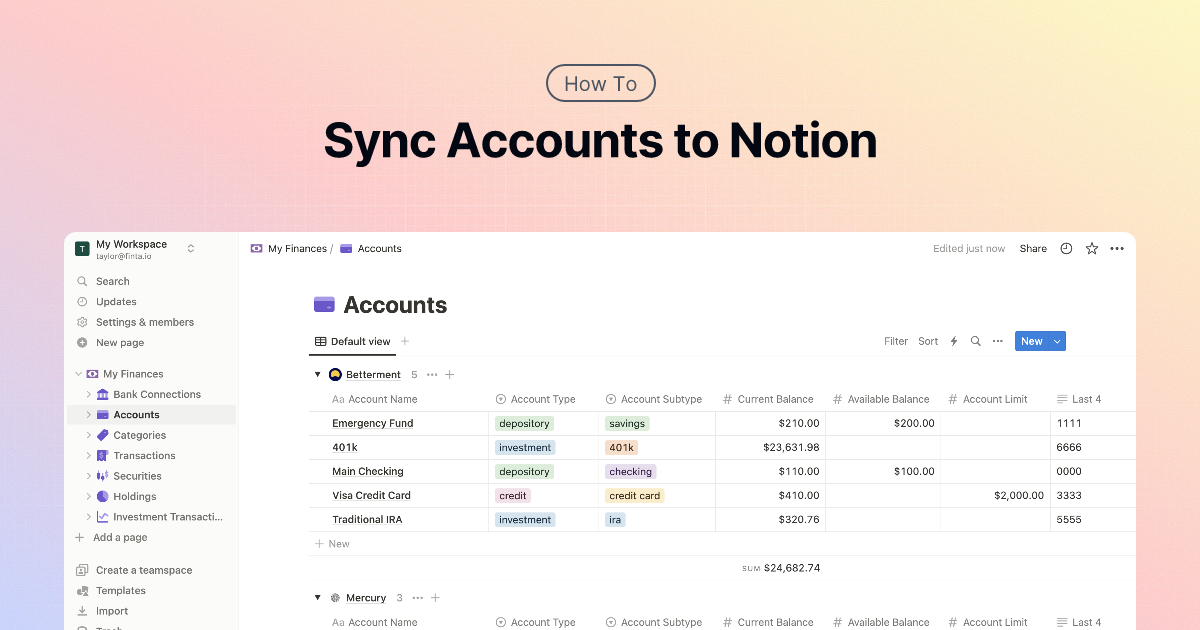Click the search icon in the view toolbar
1200x630 pixels.
[x=975, y=341]
